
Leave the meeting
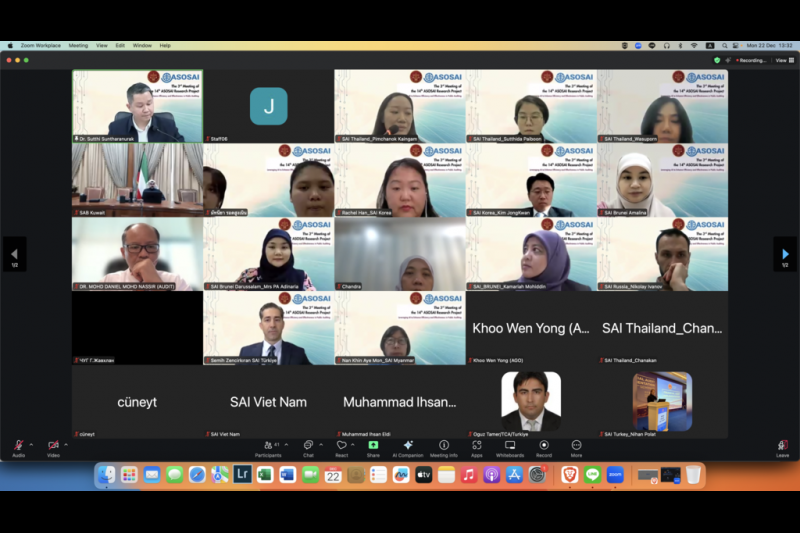782,447
